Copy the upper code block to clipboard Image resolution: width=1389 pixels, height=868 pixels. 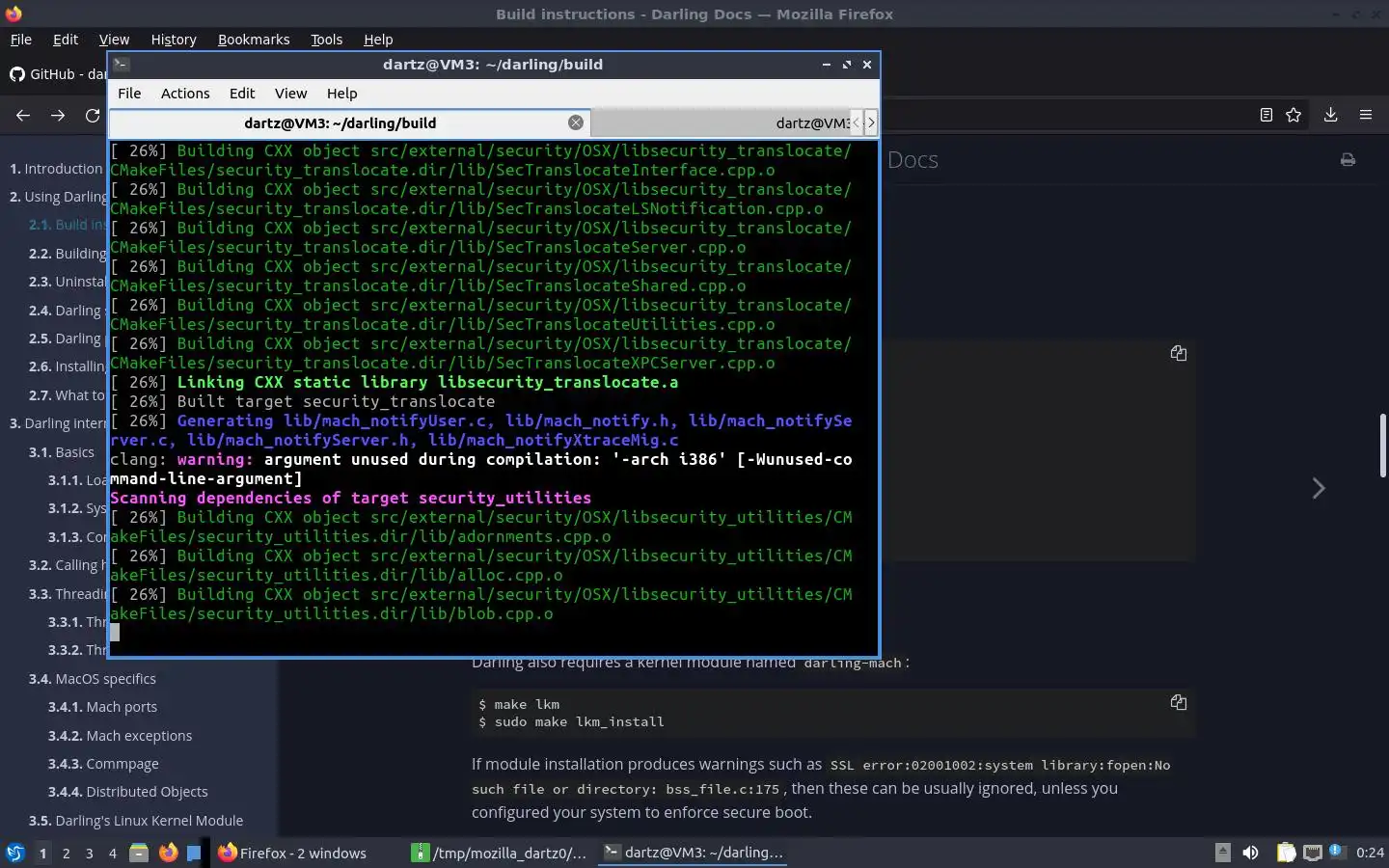[1178, 353]
